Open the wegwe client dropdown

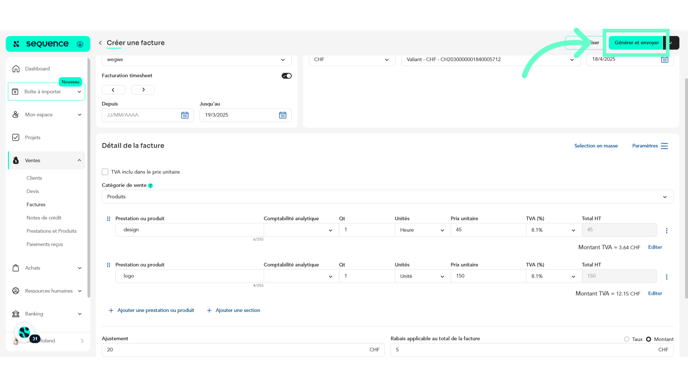(196, 60)
